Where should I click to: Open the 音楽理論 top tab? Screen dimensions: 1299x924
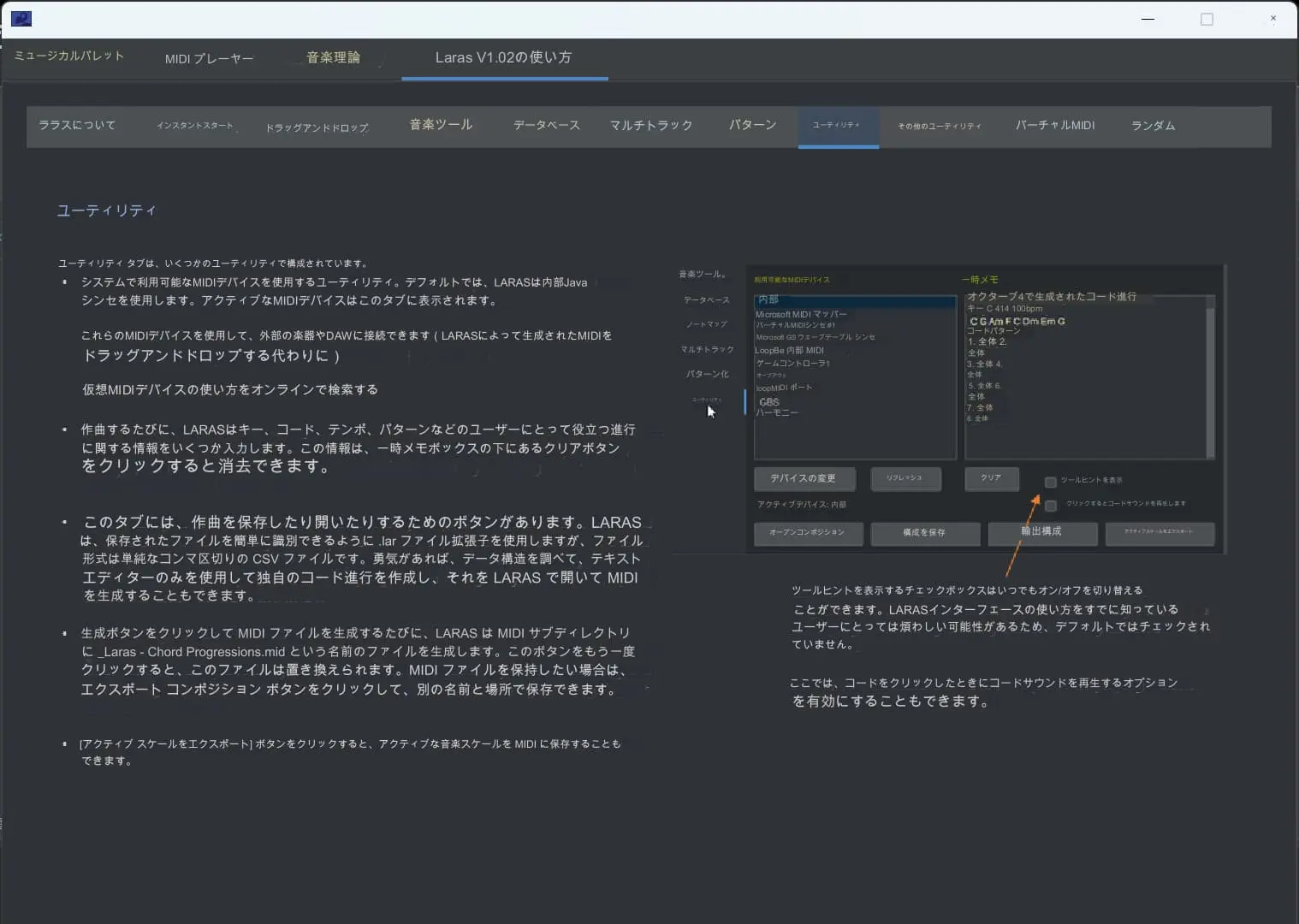tap(333, 57)
